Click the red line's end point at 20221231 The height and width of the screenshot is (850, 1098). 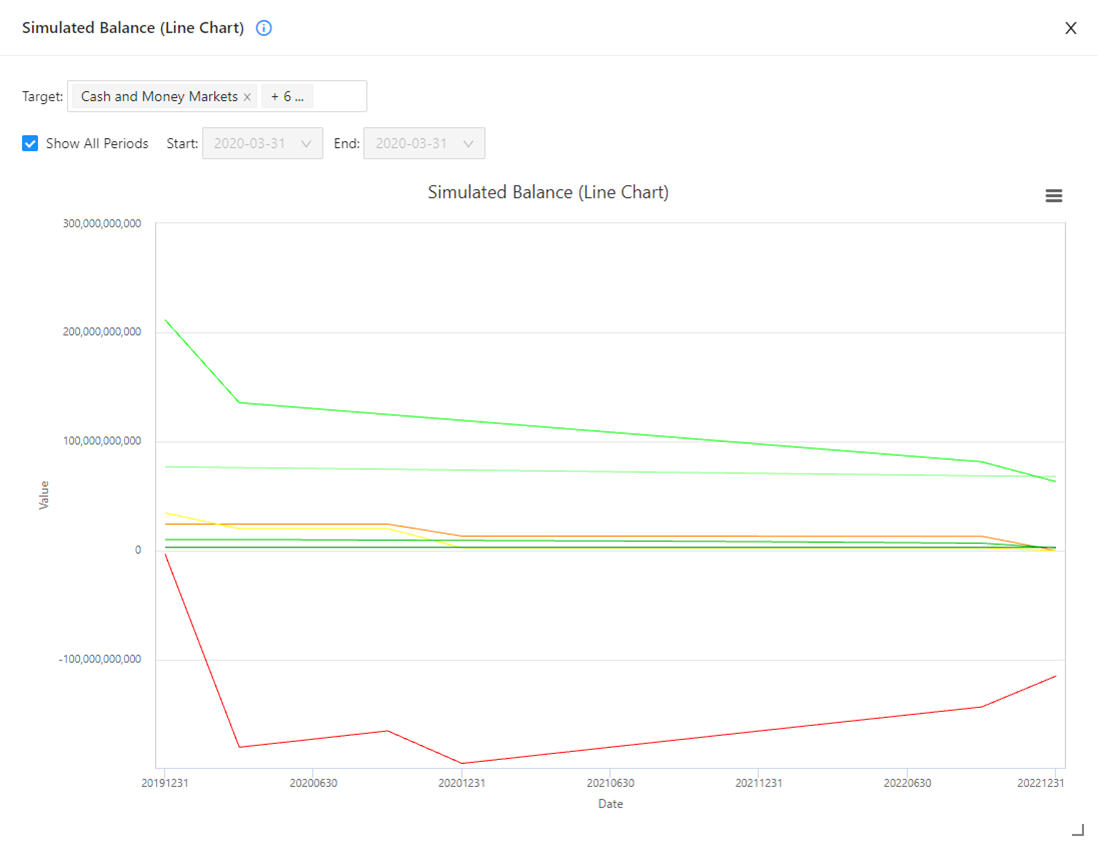click(1055, 677)
